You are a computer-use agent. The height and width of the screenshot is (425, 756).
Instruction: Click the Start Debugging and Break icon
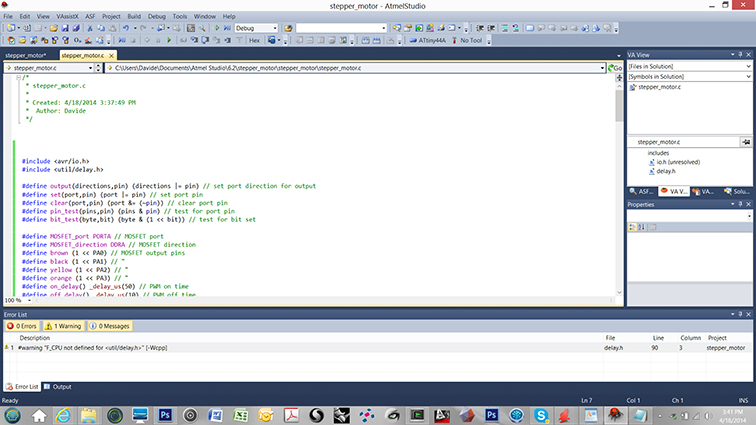[x=227, y=28]
